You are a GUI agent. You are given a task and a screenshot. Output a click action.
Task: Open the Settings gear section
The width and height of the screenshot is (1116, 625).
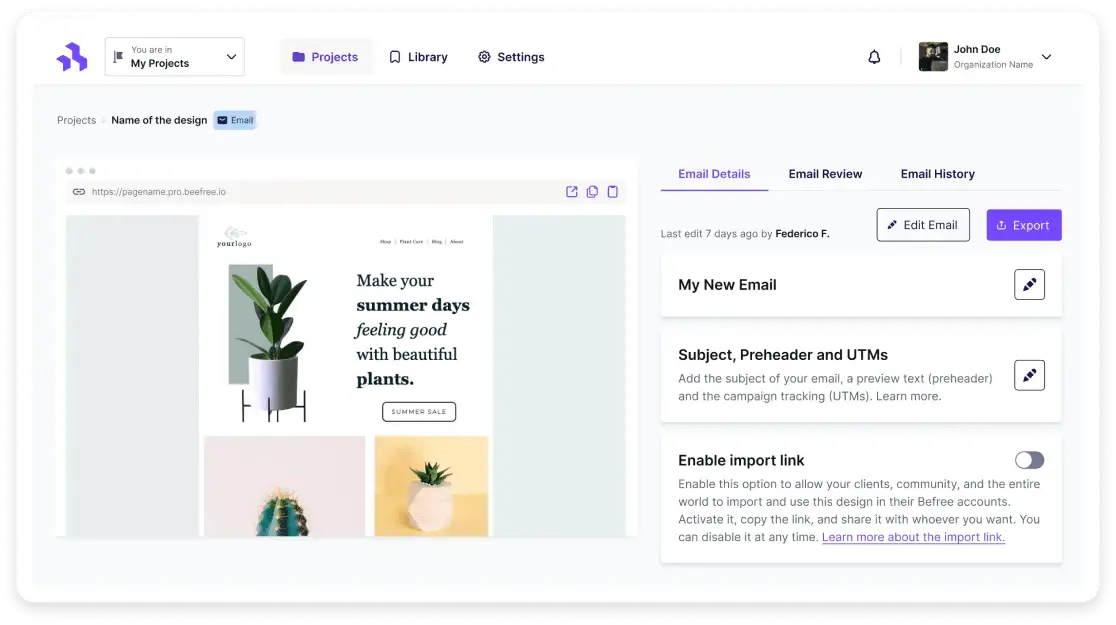511,57
